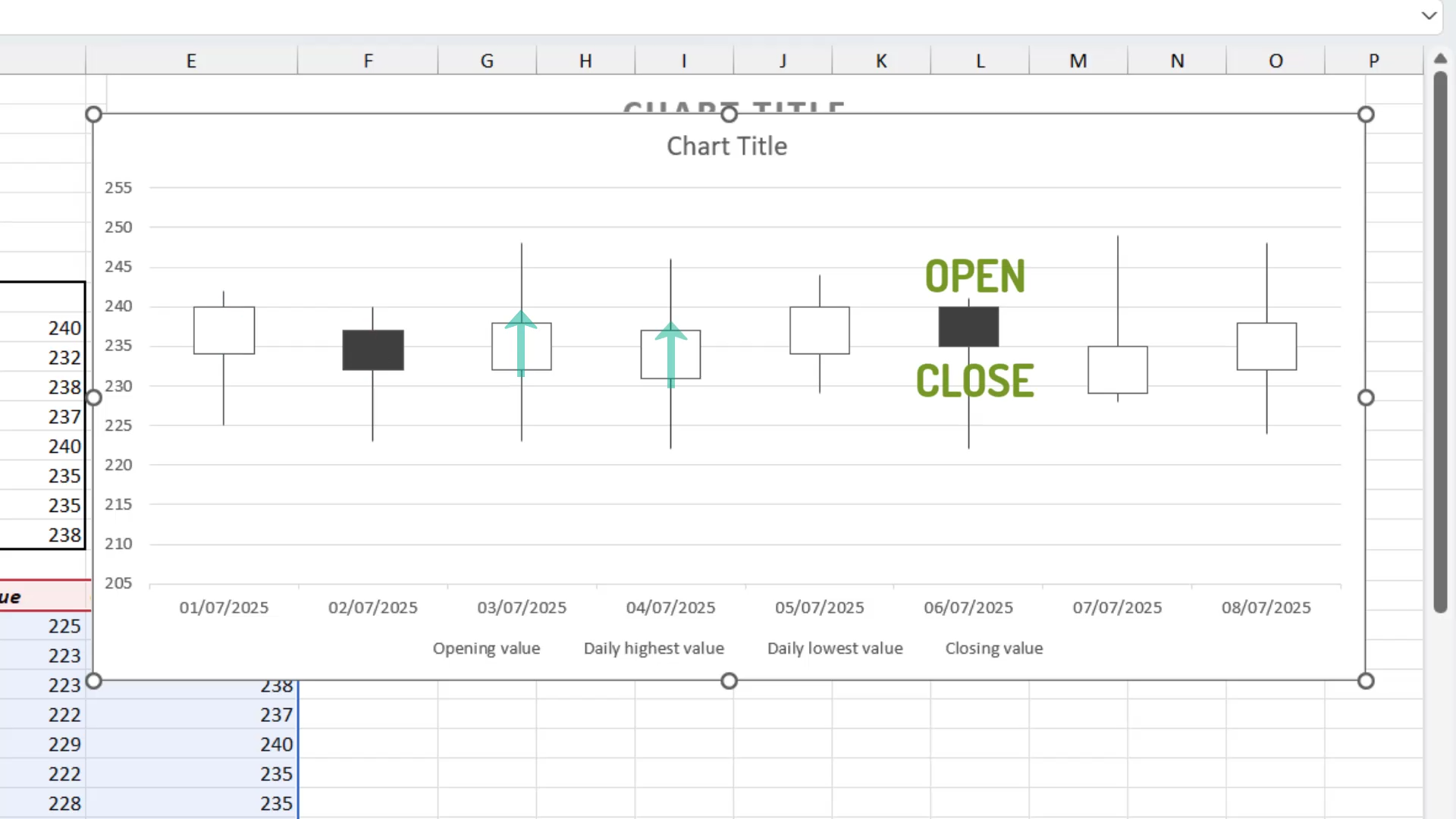Viewport: 1456px width, 819px height.
Task: Click the scroll up arrow
Action: coord(1440,59)
